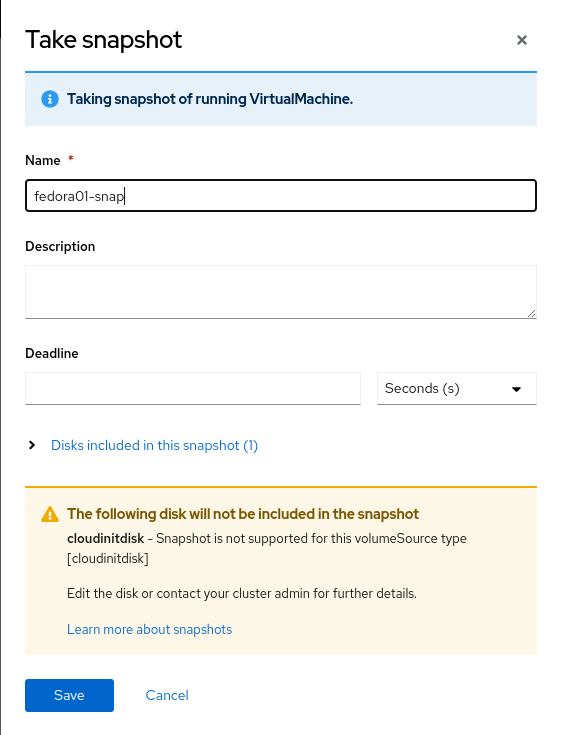Focus the Name field containing fedora01-snap
Viewport: 561px width, 735px height.
pos(281,195)
